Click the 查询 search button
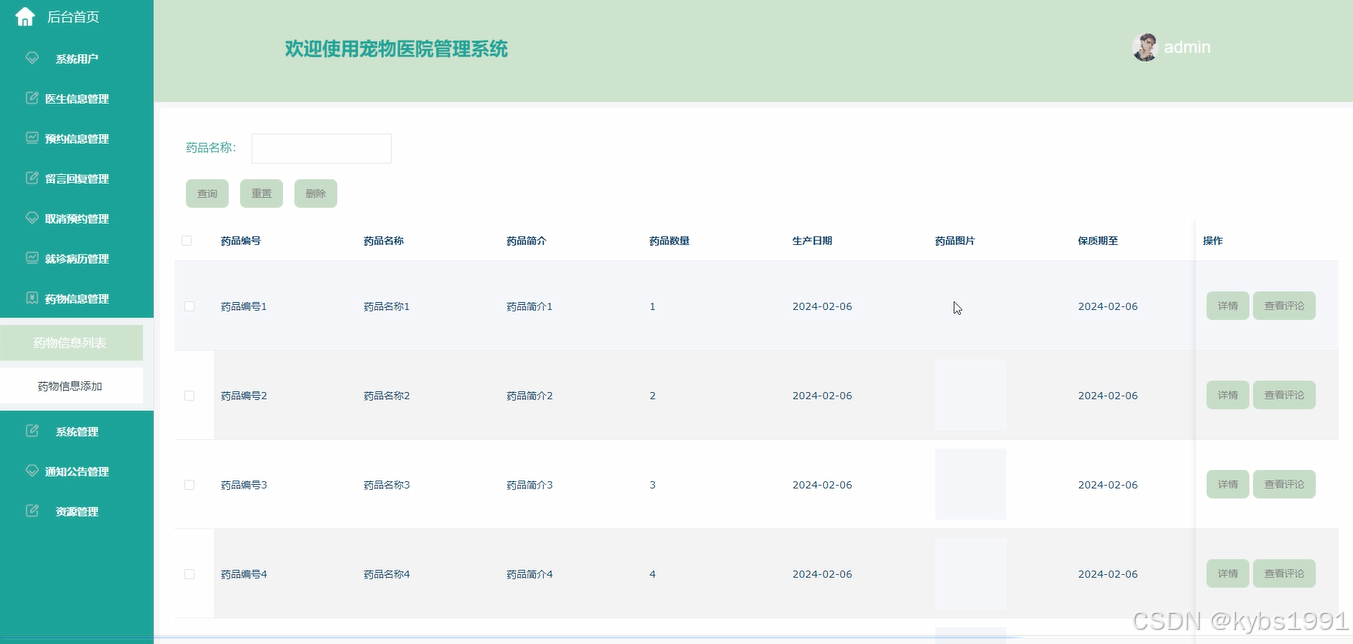This screenshot has height=644, width=1353. [x=207, y=194]
